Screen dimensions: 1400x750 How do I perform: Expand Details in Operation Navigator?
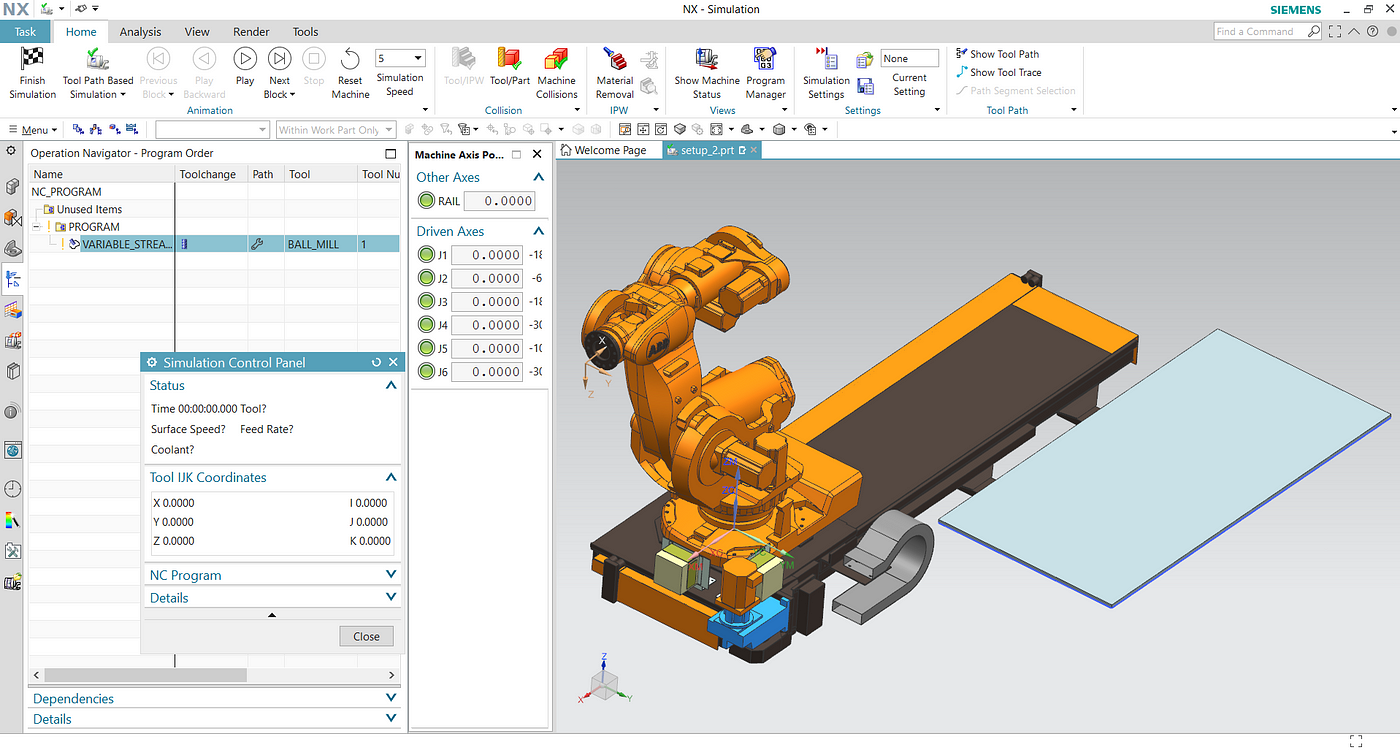pos(391,719)
